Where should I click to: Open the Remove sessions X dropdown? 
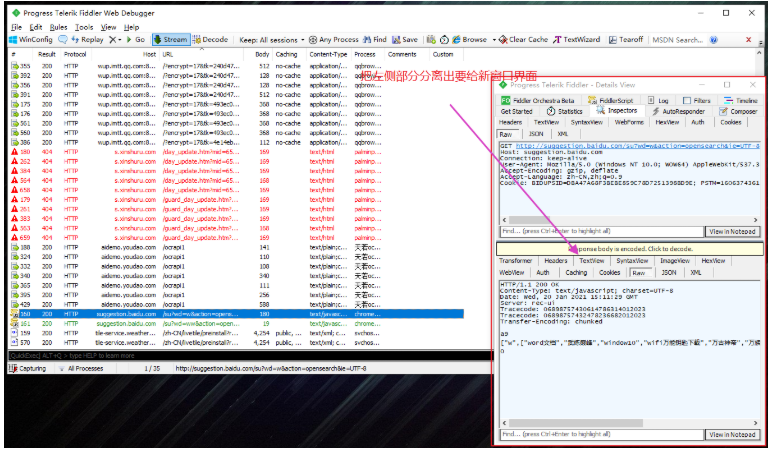[x=115, y=40]
